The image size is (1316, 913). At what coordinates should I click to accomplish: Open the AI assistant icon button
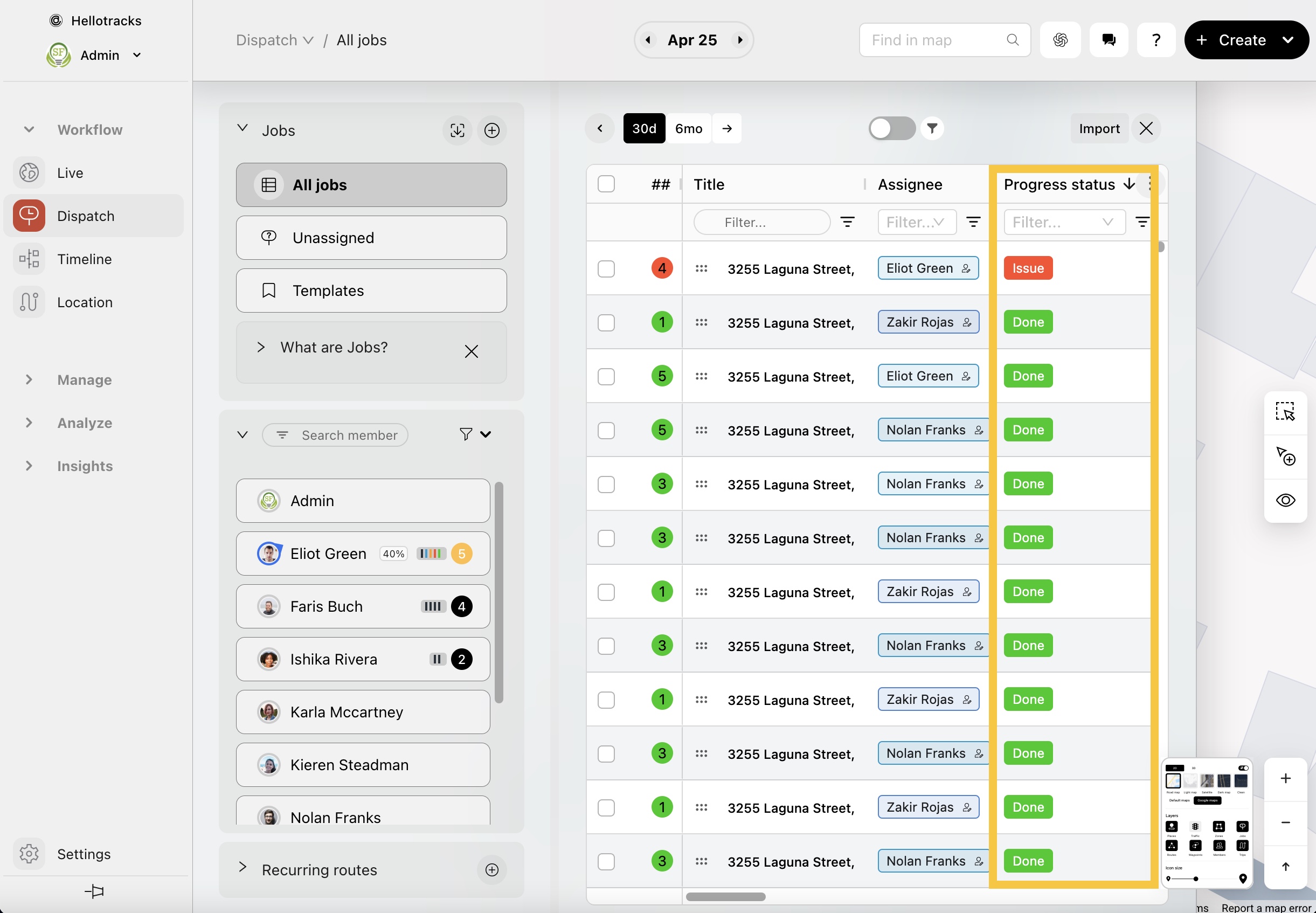(x=1060, y=40)
